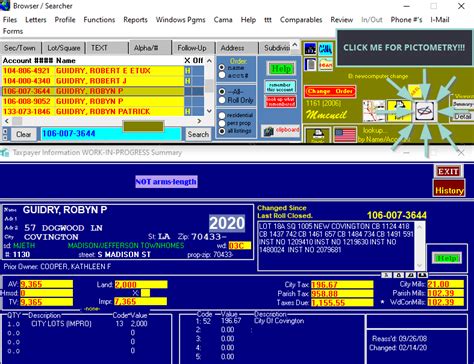Switch to the Lot/Square tab
The height and width of the screenshot is (364, 474).
pyautogui.click(x=64, y=48)
